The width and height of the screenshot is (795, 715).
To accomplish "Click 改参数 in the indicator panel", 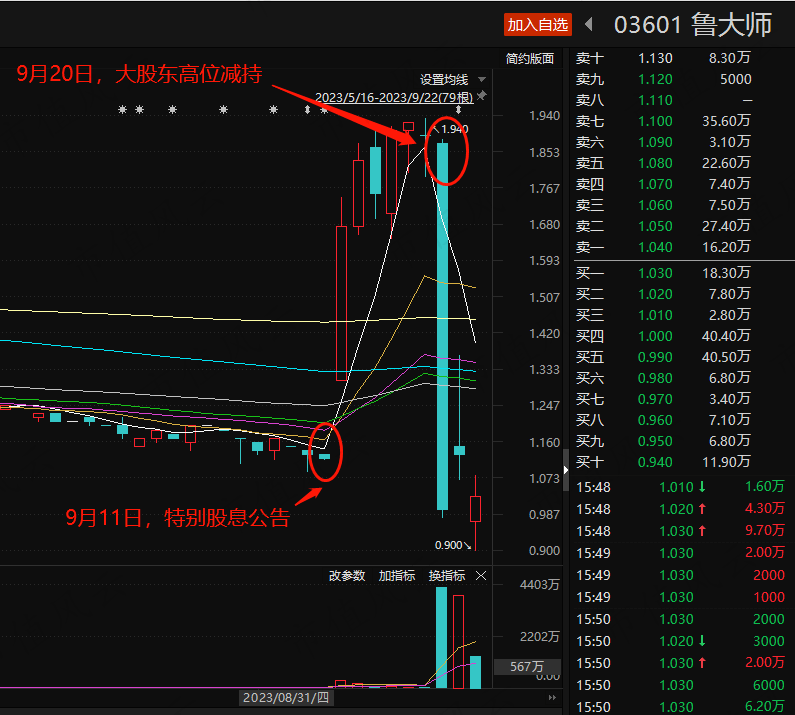I will 347,576.
